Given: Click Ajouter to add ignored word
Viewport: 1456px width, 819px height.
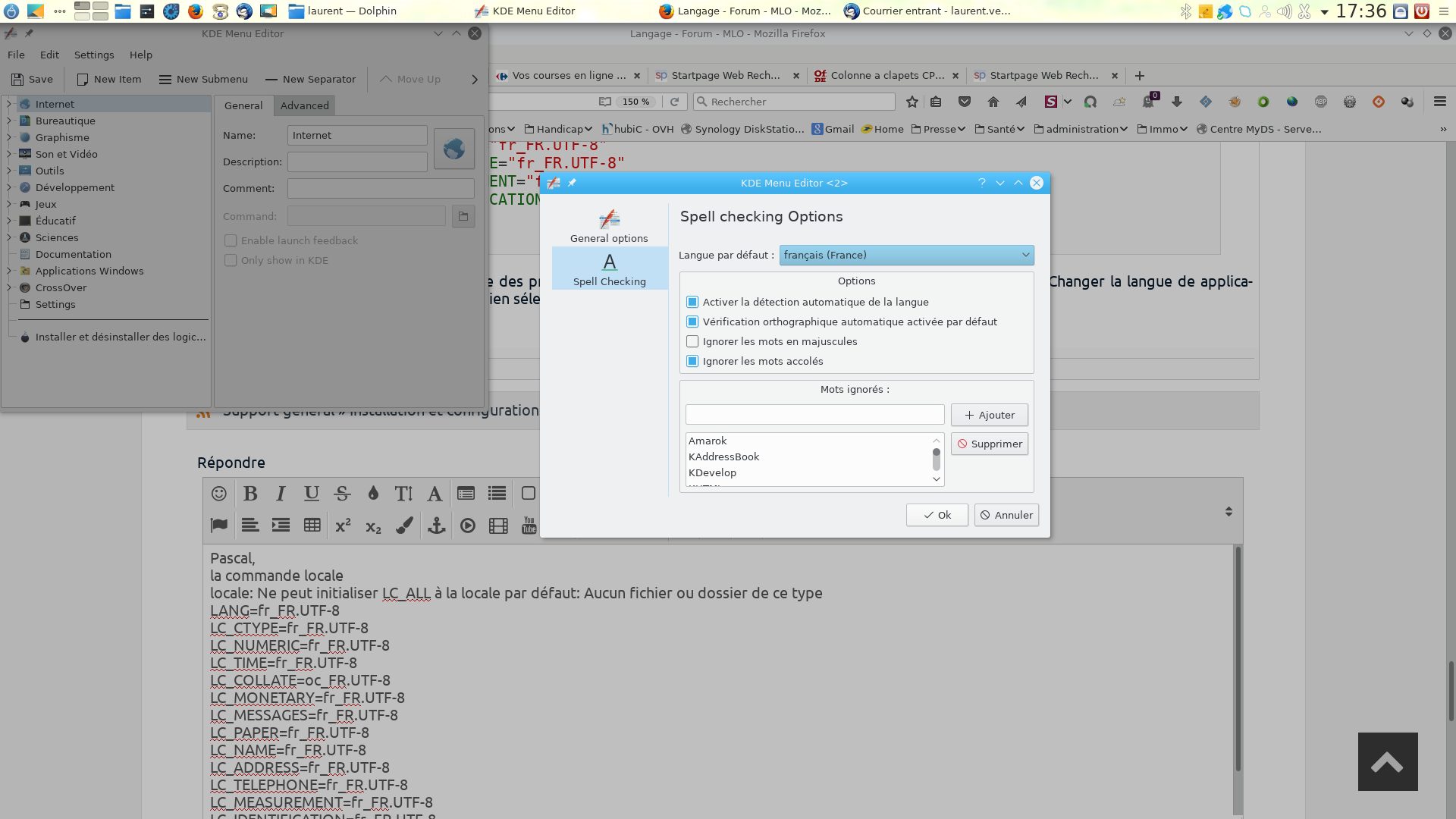Looking at the screenshot, I should pos(990,415).
